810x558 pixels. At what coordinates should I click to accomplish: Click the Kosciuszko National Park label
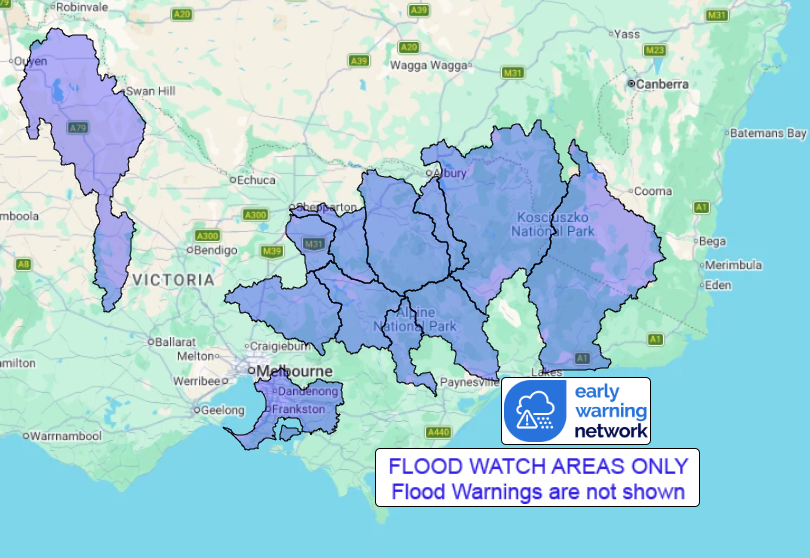coord(553,224)
